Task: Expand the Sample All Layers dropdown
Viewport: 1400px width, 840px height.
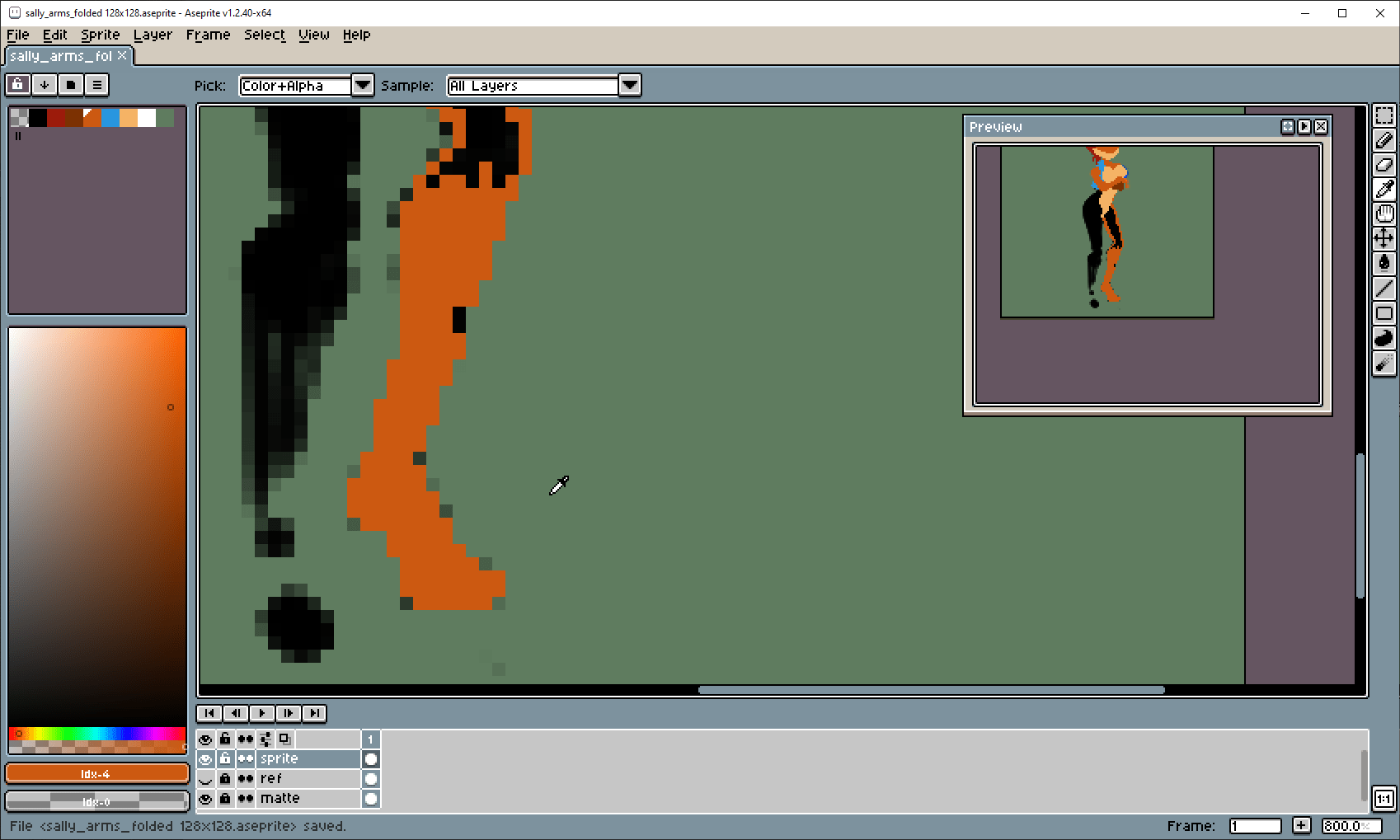Action: point(629,86)
